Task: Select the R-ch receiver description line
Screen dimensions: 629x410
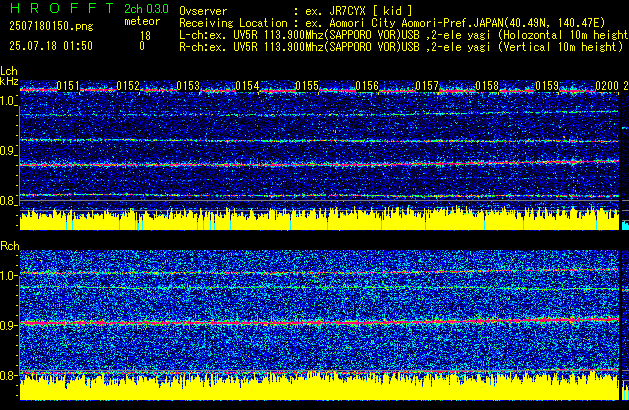Action: pyautogui.click(x=401, y=47)
